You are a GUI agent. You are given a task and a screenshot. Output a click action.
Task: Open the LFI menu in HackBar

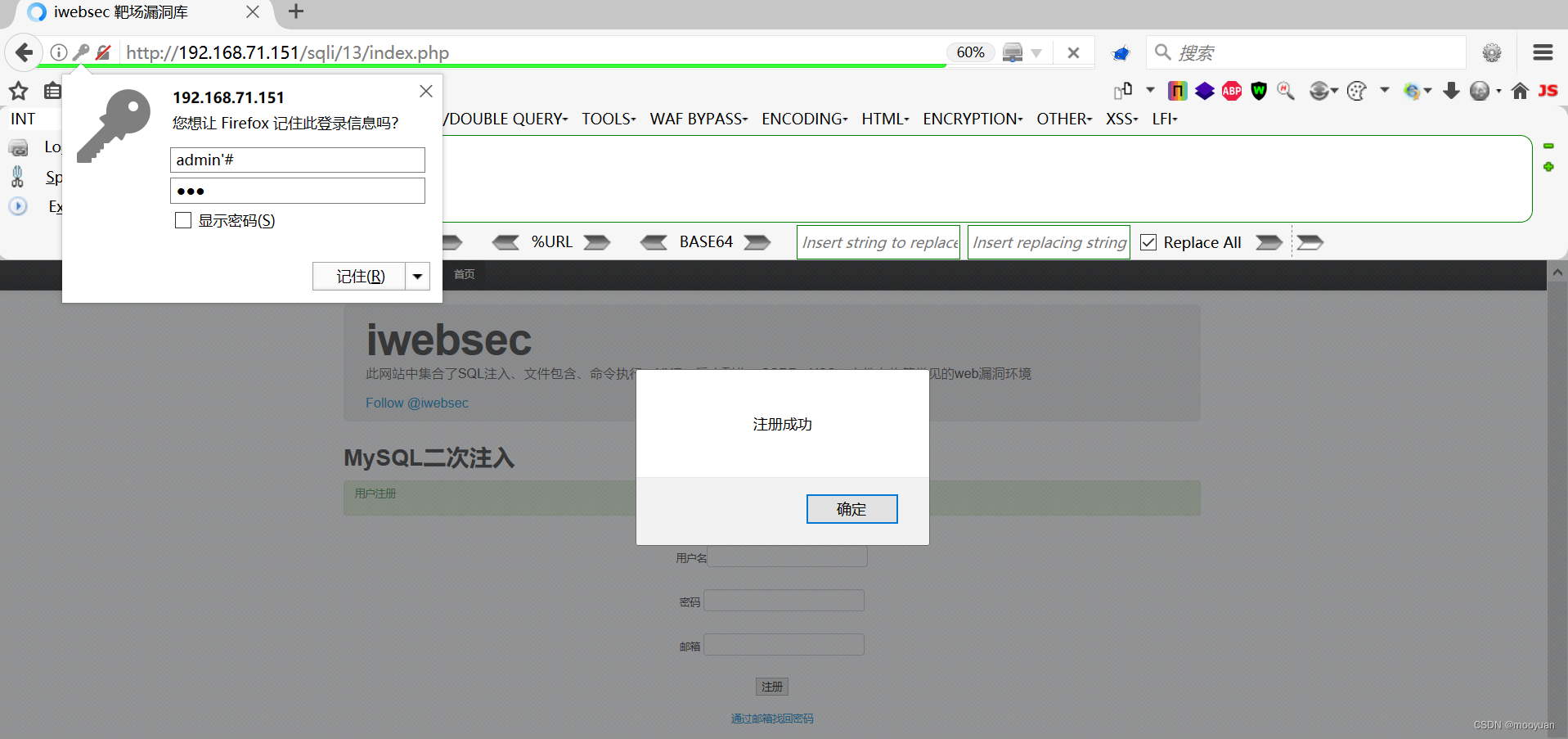point(1165,119)
